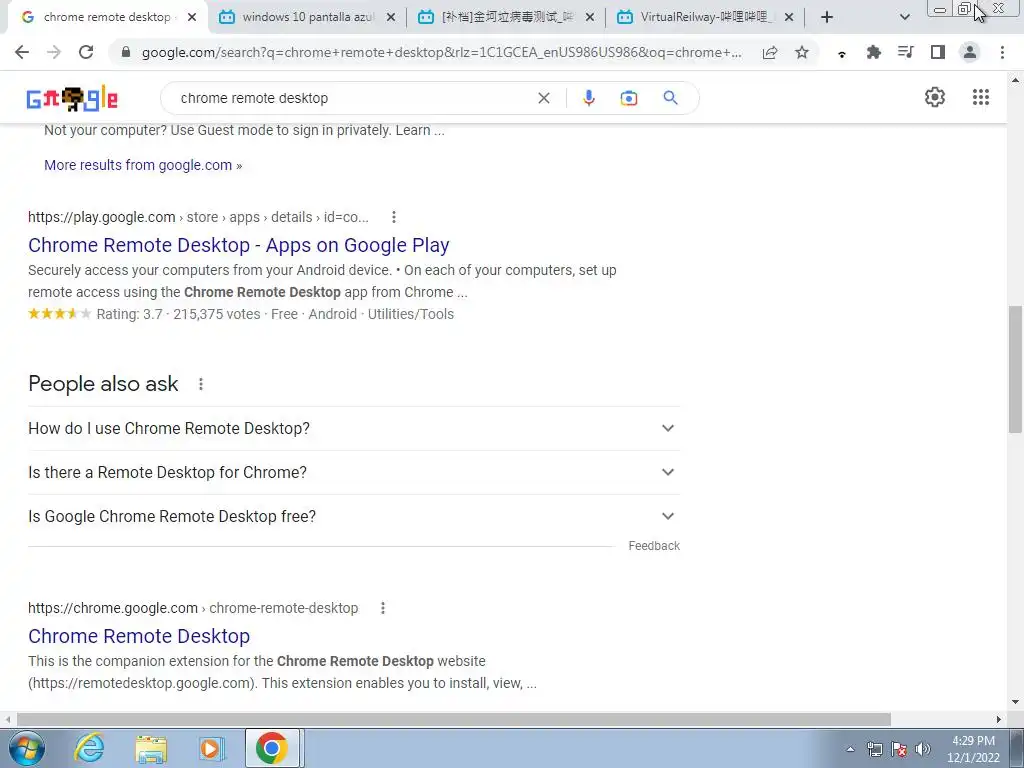Click the Feedback link

pyautogui.click(x=654, y=546)
